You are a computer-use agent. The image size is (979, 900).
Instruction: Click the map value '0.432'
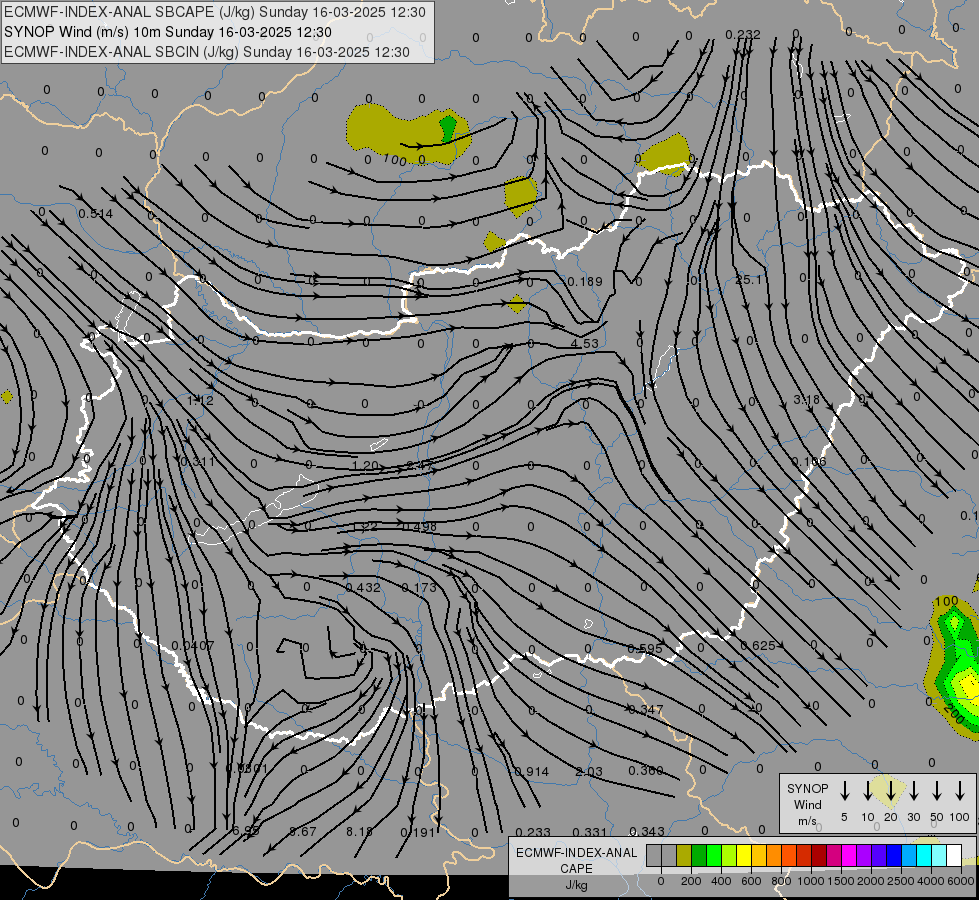(363, 587)
